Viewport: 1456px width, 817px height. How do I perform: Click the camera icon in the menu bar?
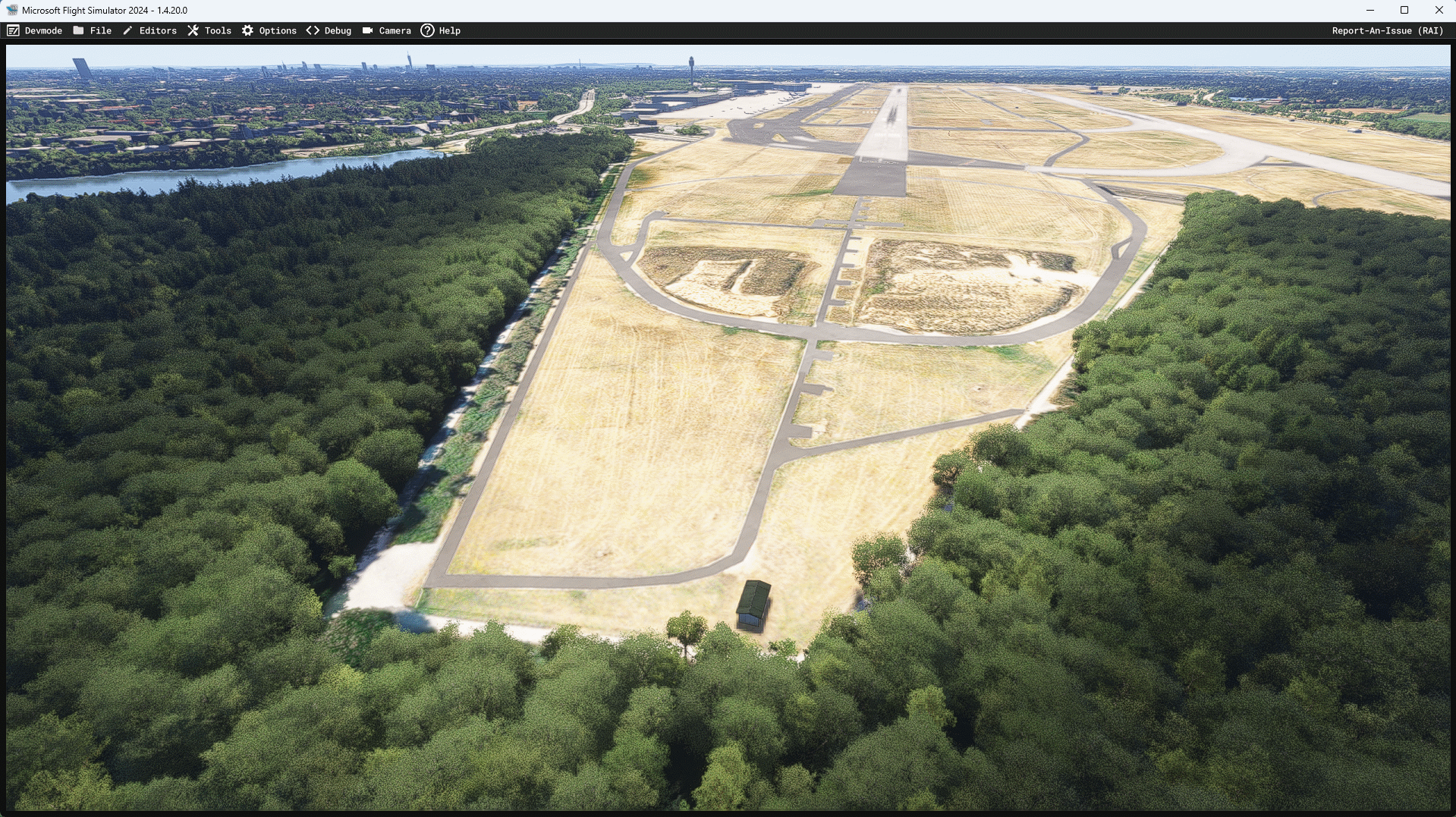(x=366, y=30)
